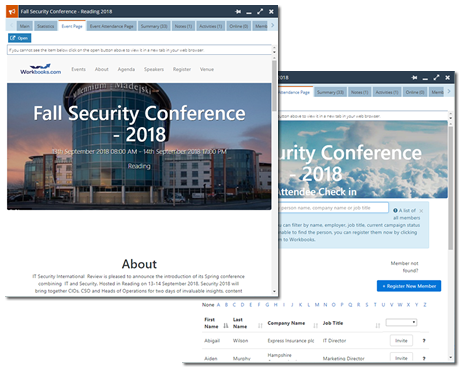Click the 'Express Insurance plc' company cell
This screenshot has height=372, width=467.
click(x=291, y=341)
